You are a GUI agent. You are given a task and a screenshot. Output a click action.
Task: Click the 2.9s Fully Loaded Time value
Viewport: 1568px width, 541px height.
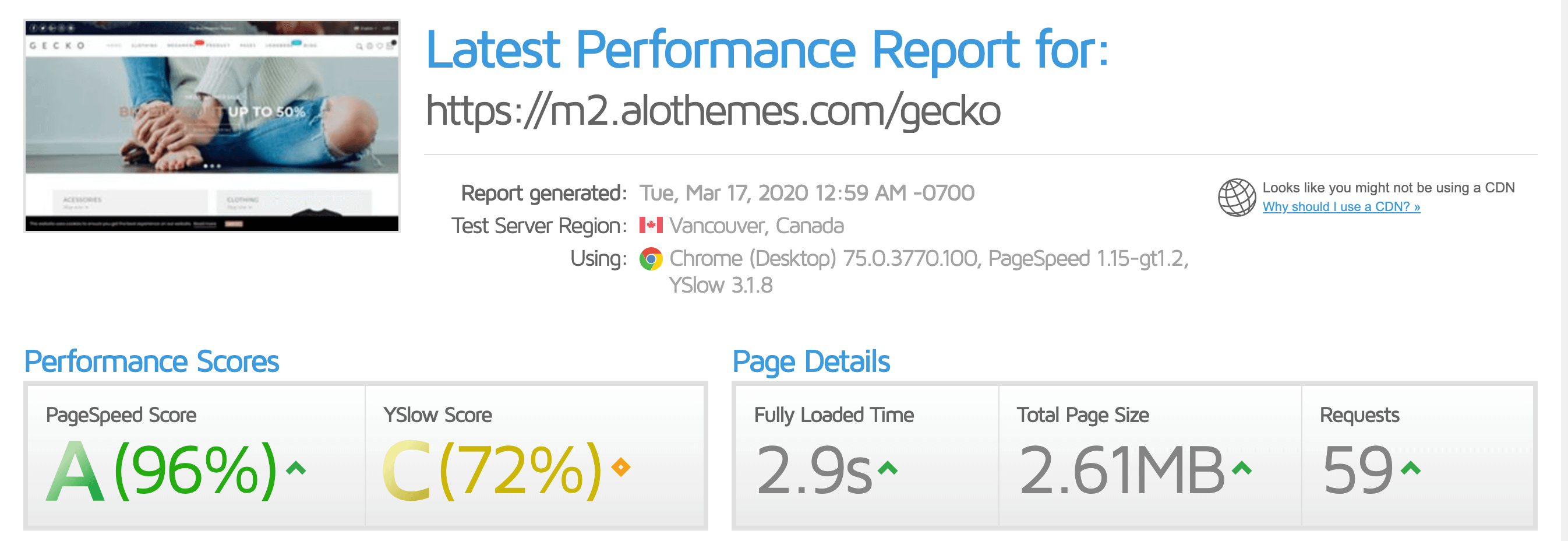[x=813, y=470]
